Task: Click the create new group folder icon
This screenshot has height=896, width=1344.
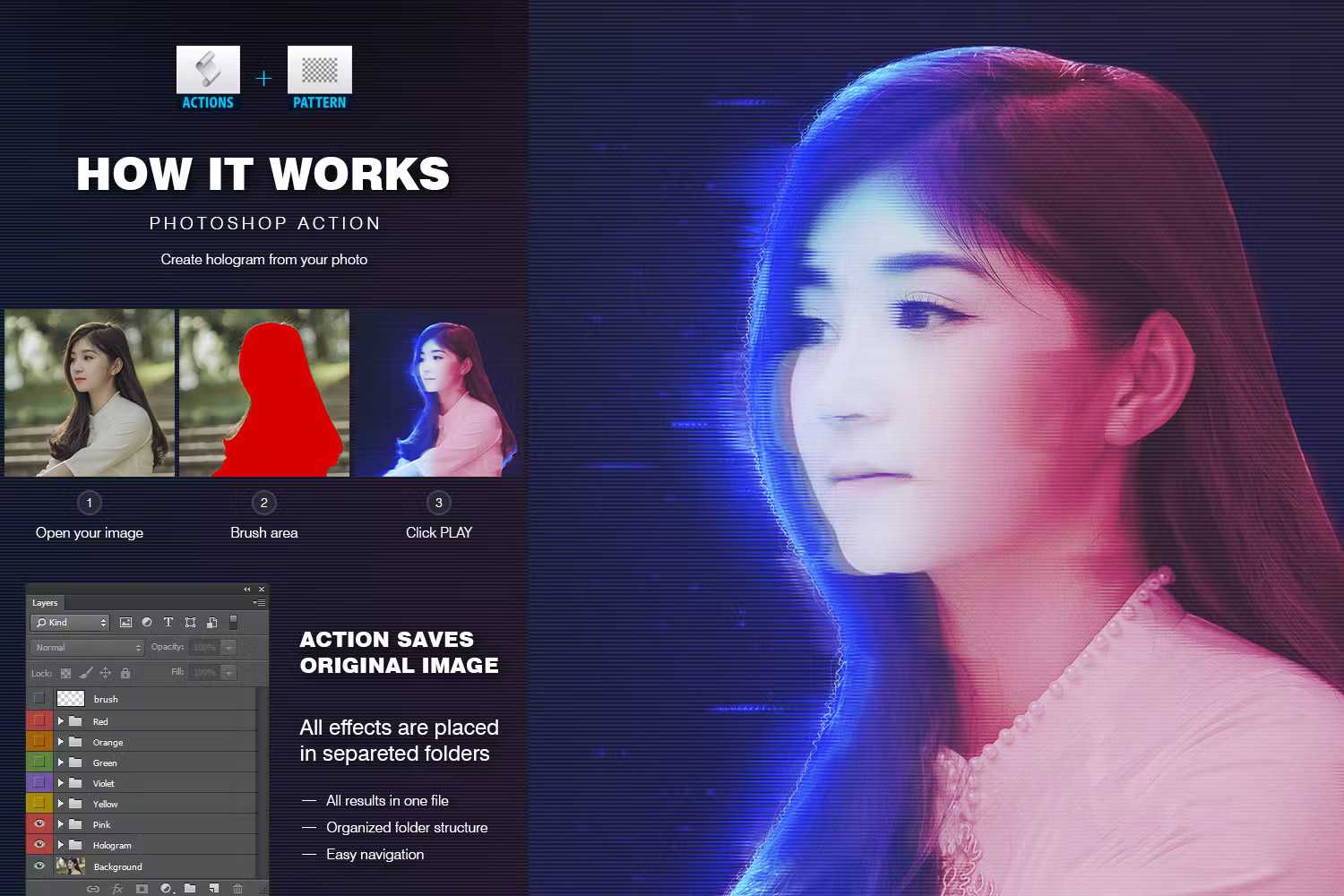Action: pos(190,888)
